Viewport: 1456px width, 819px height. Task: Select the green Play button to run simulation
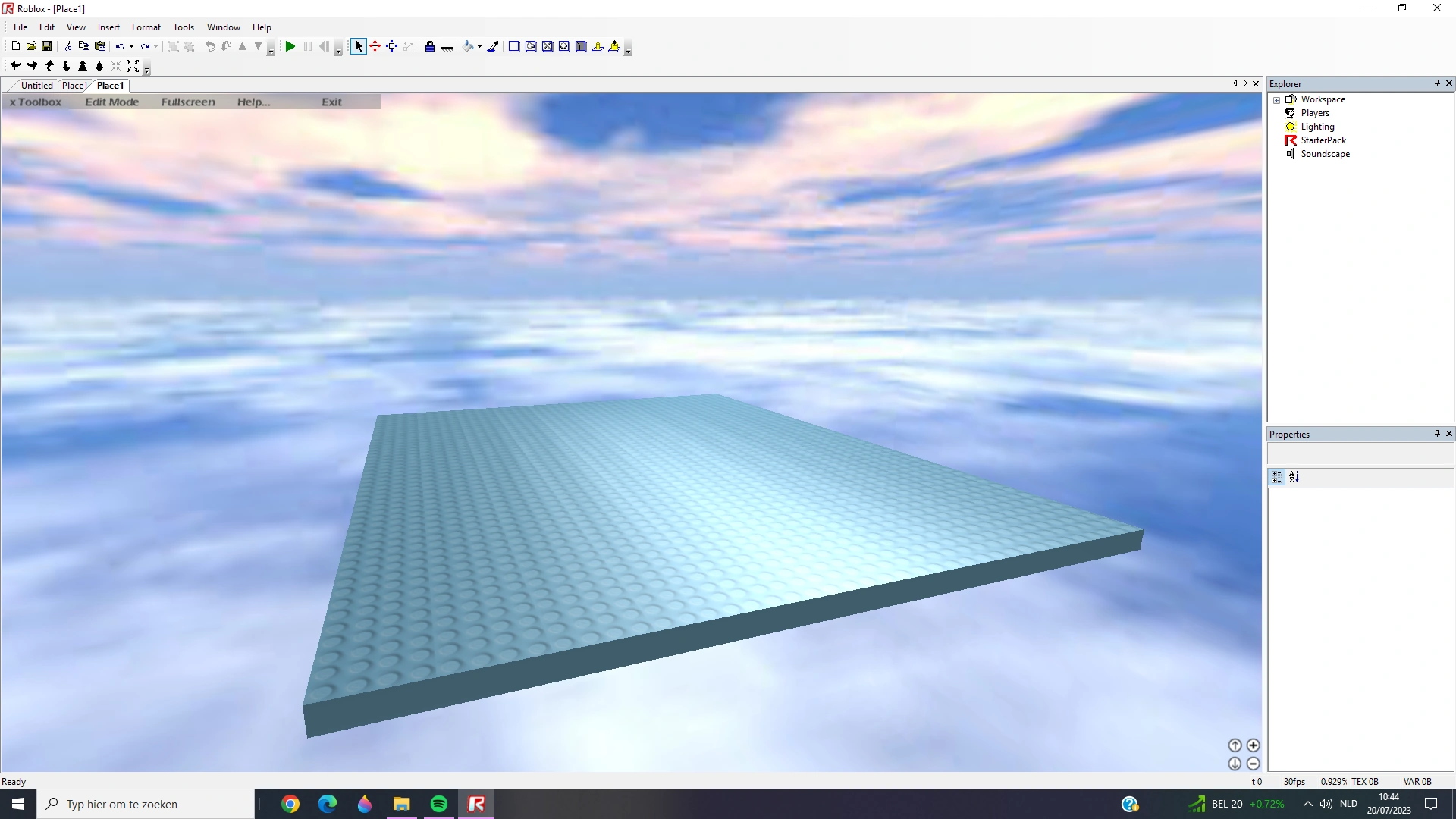click(290, 46)
